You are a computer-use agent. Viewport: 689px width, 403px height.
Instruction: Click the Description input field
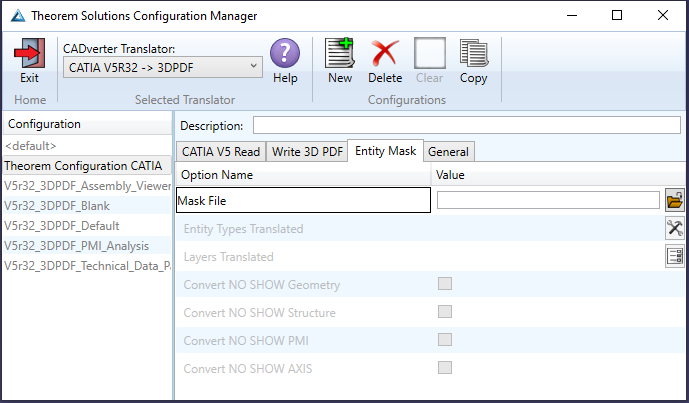pyautogui.click(x=467, y=125)
